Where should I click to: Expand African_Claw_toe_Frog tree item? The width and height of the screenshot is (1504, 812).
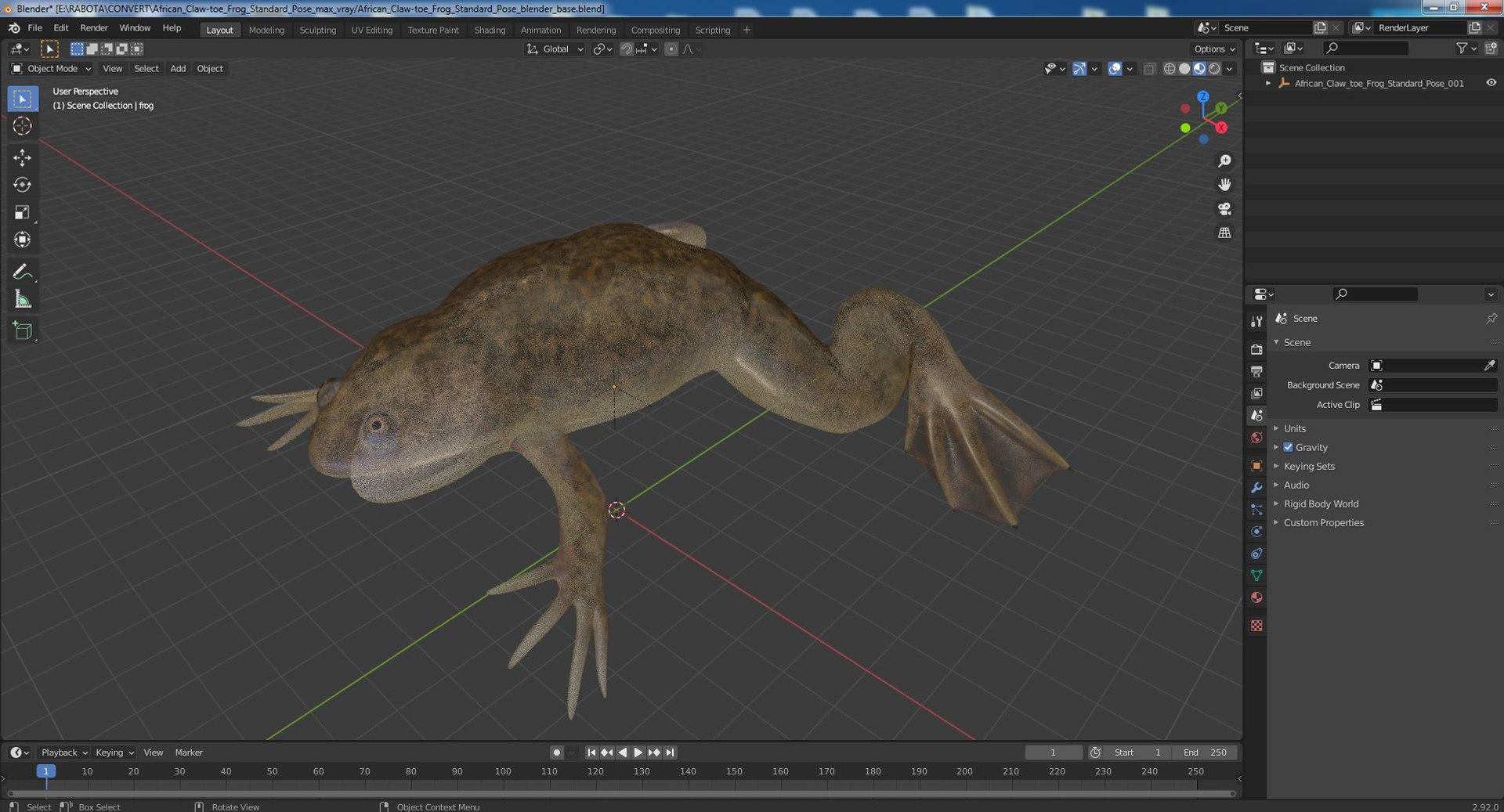pyautogui.click(x=1268, y=83)
